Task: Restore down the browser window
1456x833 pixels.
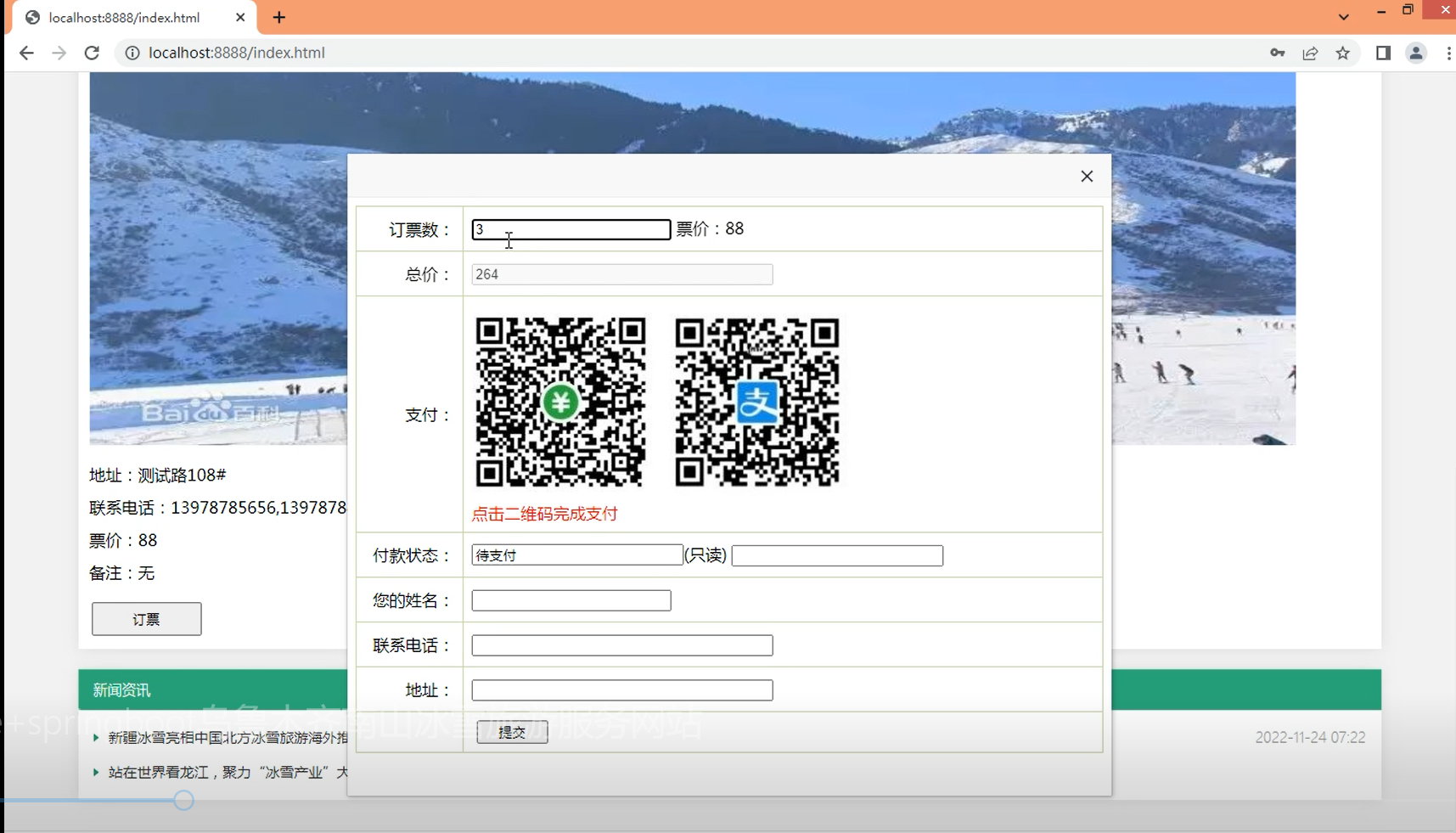Action: 1408,10
